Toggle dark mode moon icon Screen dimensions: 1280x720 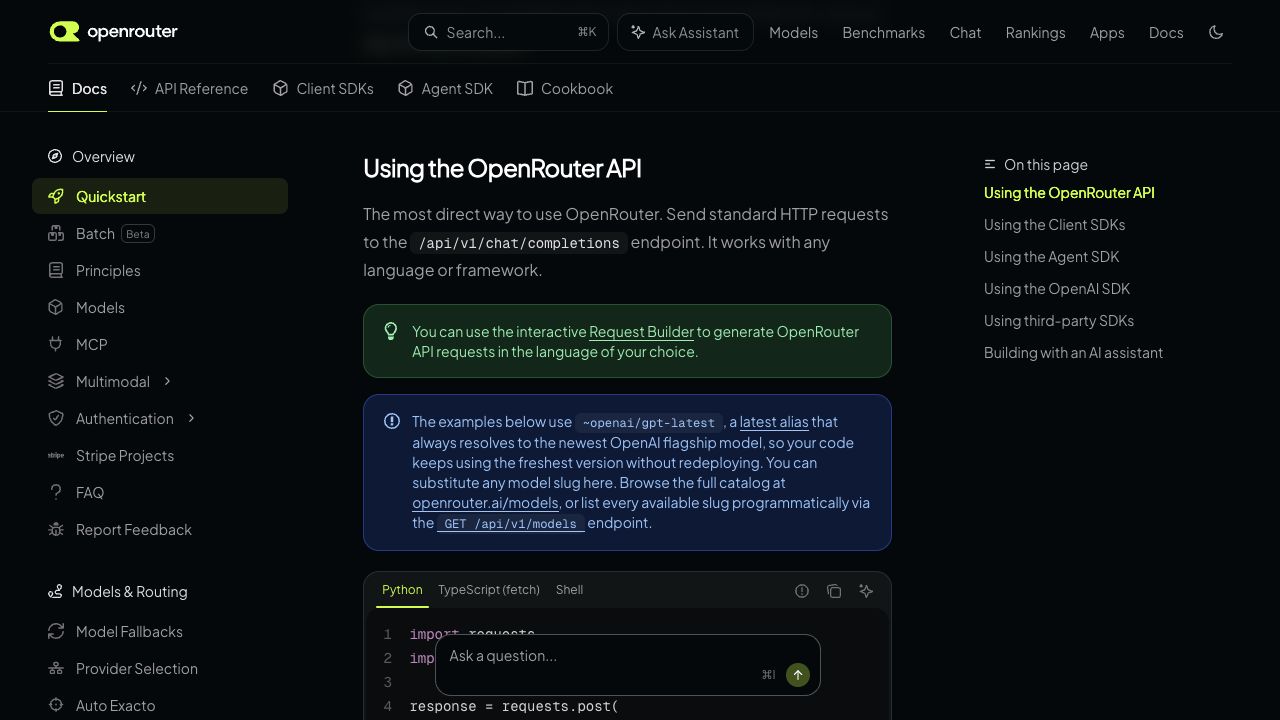tap(1216, 32)
